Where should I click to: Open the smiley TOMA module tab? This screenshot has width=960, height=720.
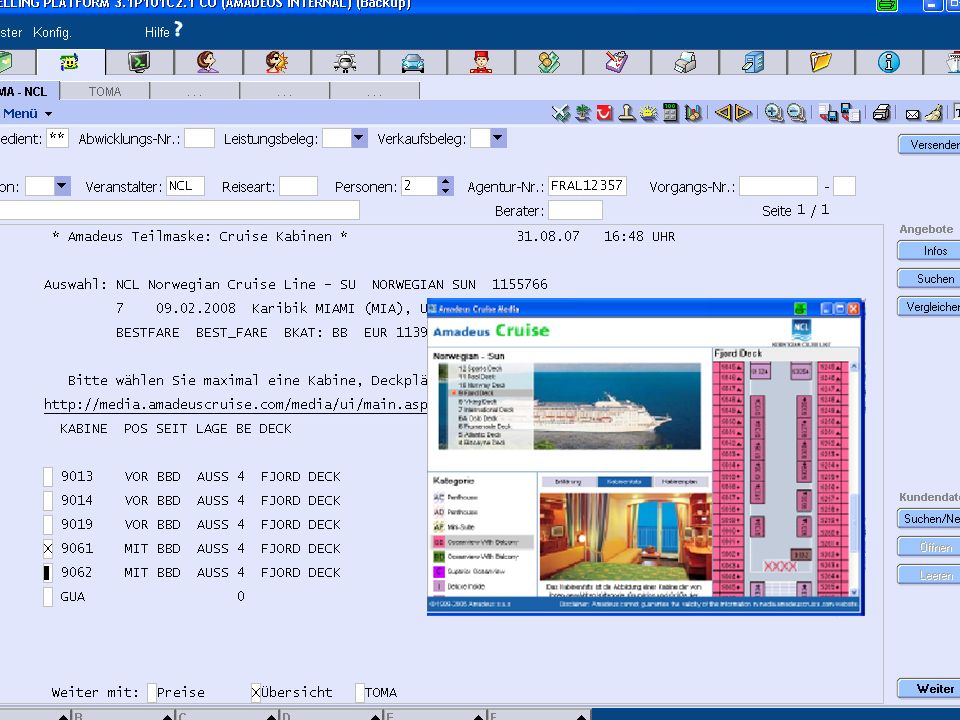point(70,62)
